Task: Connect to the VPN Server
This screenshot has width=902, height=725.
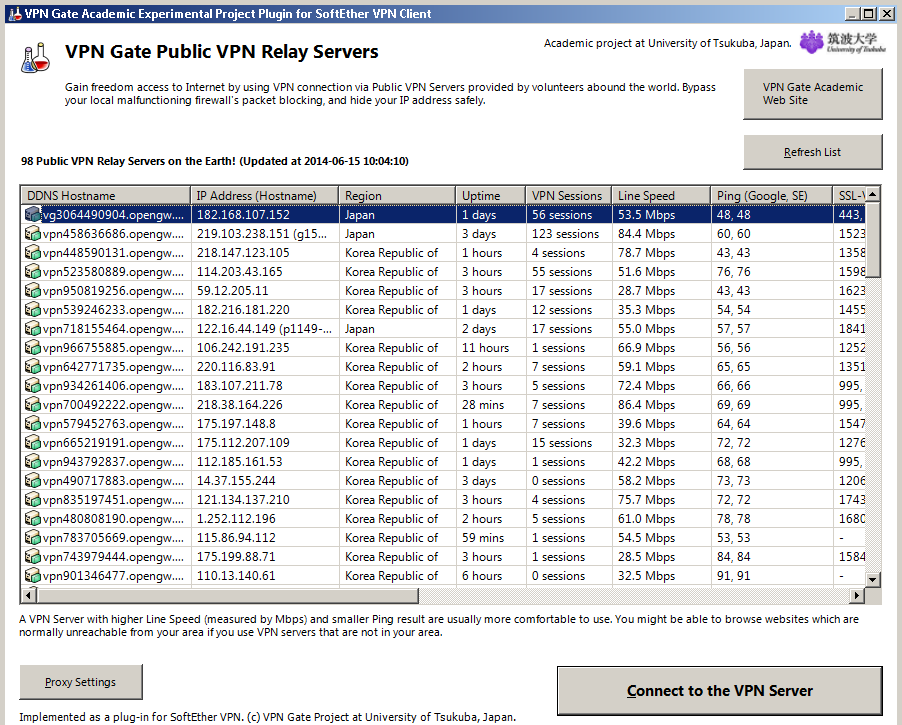Action: coord(720,690)
